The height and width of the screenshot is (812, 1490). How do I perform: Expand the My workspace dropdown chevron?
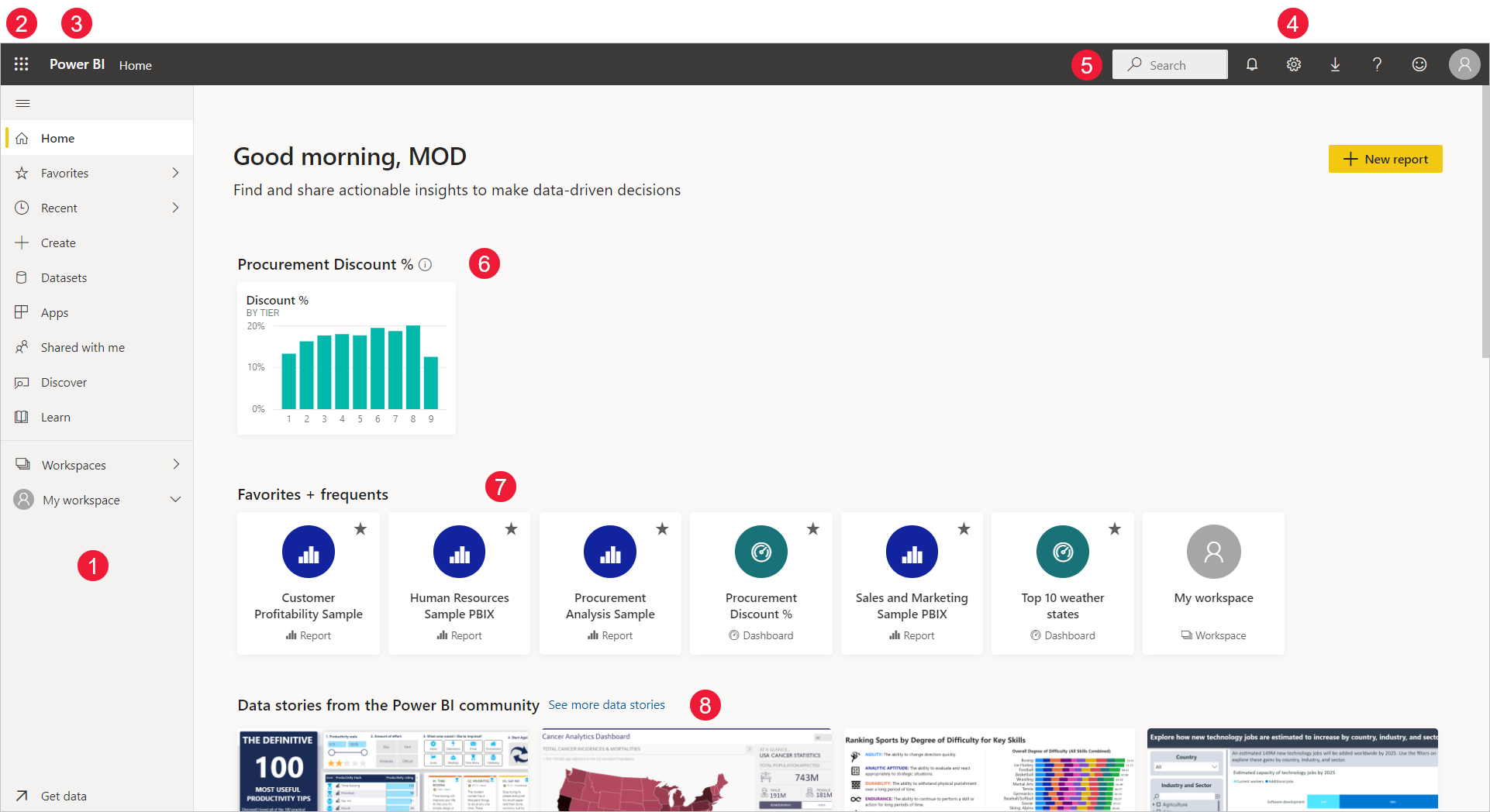click(176, 500)
